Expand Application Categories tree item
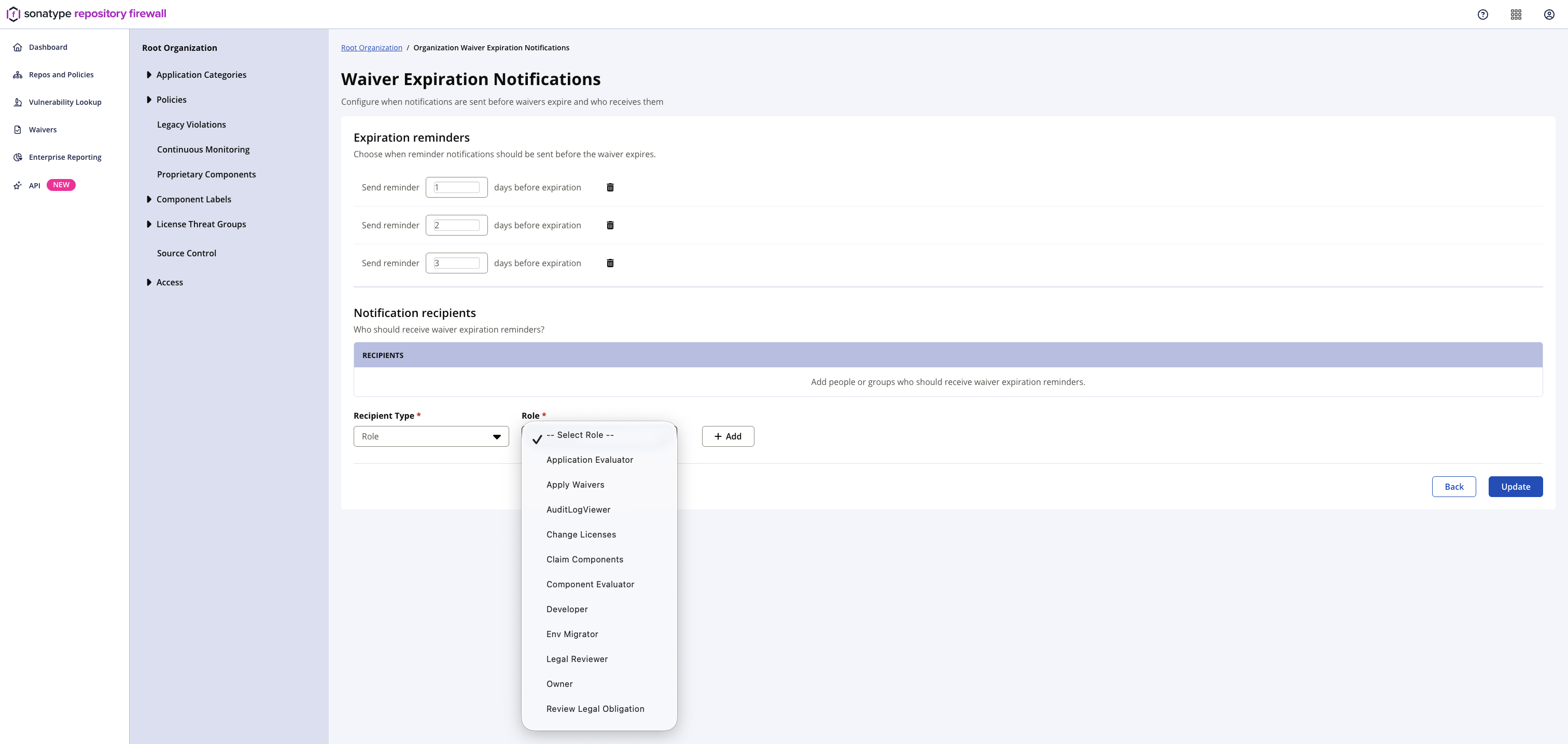 [x=149, y=75]
